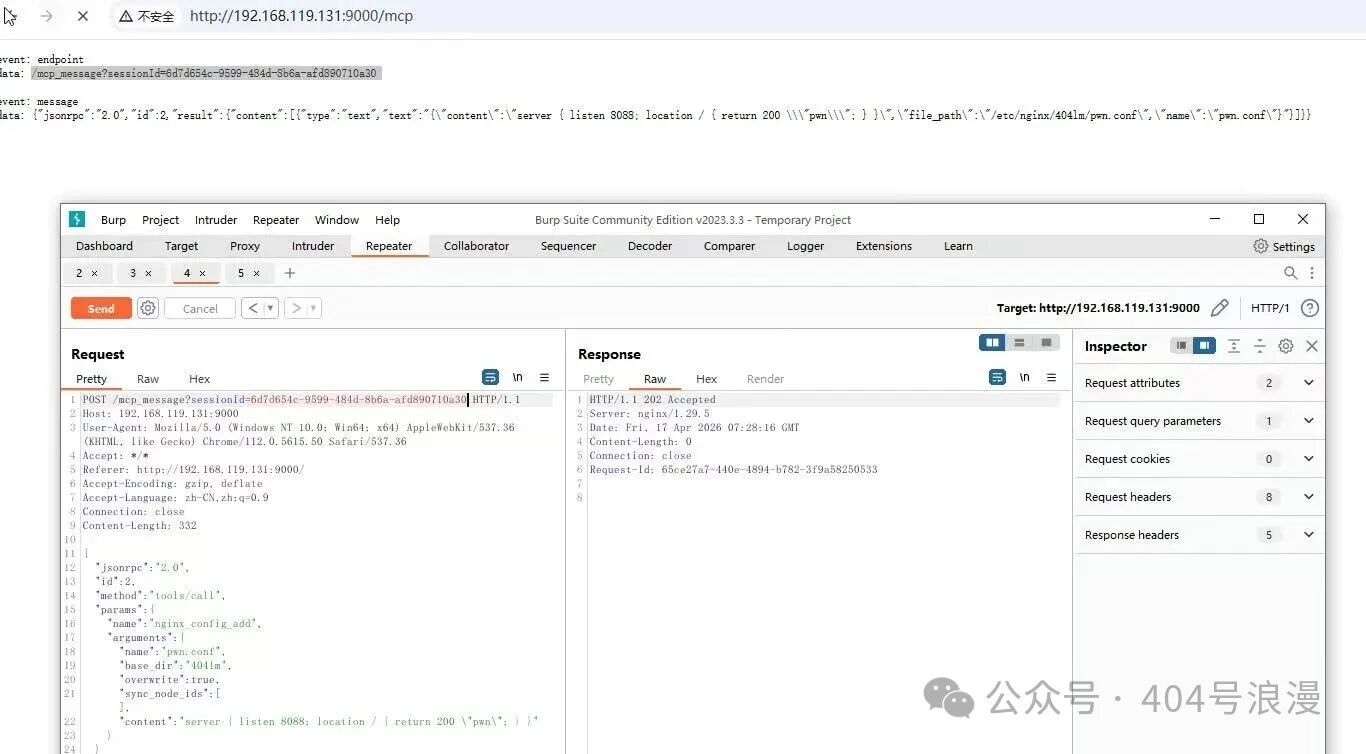The width and height of the screenshot is (1366, 754).
Task: Open the Project menu
Action: tap(160, 220)
